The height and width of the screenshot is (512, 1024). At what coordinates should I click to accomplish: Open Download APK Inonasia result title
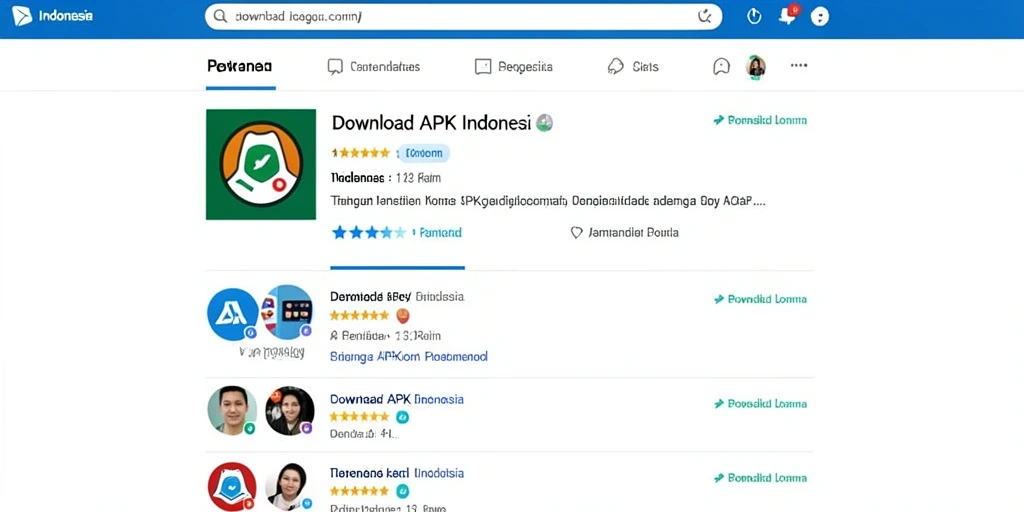[397, 399]
